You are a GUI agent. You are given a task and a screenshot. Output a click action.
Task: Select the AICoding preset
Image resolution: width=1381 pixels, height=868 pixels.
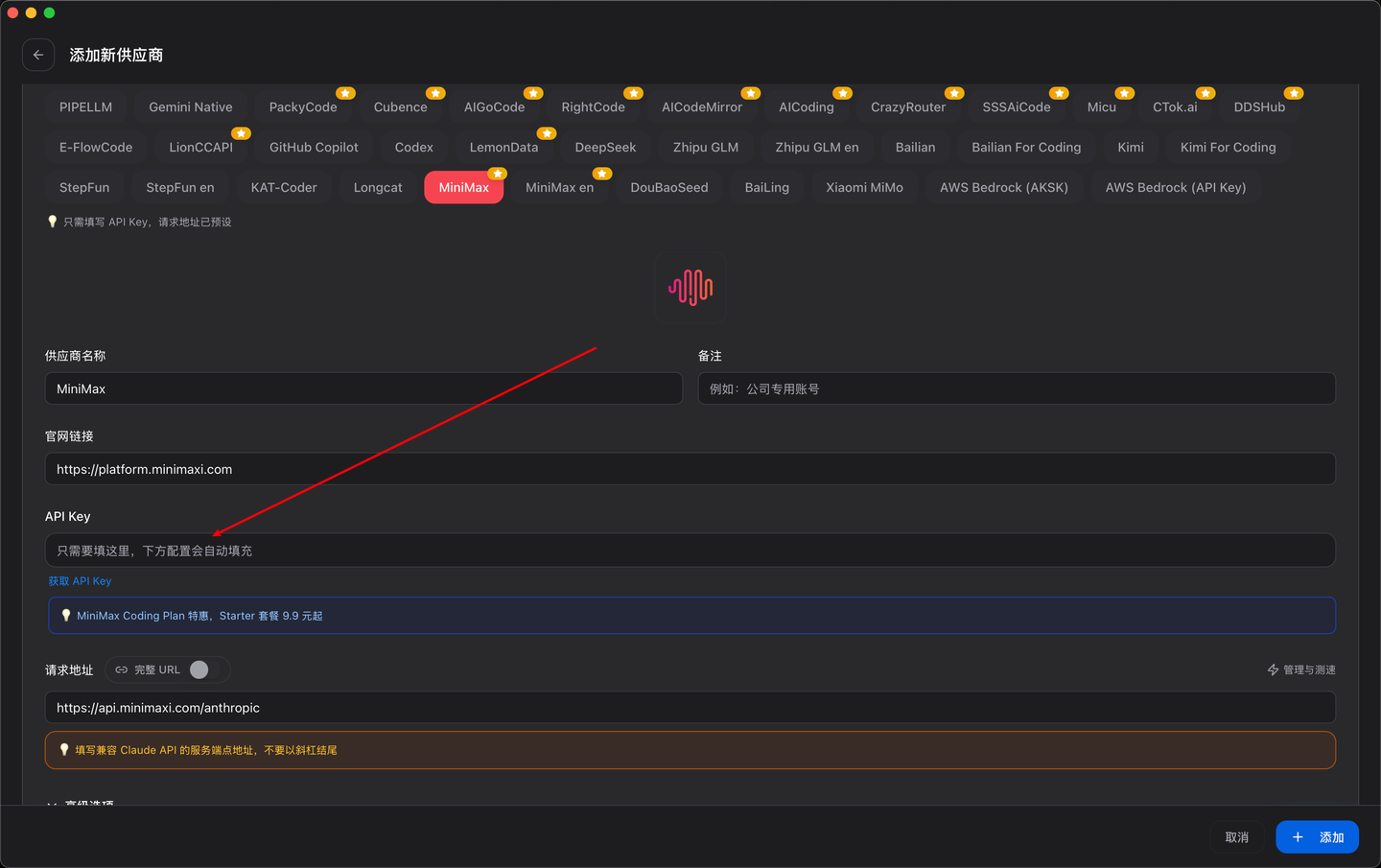click(x=807, y=107)
